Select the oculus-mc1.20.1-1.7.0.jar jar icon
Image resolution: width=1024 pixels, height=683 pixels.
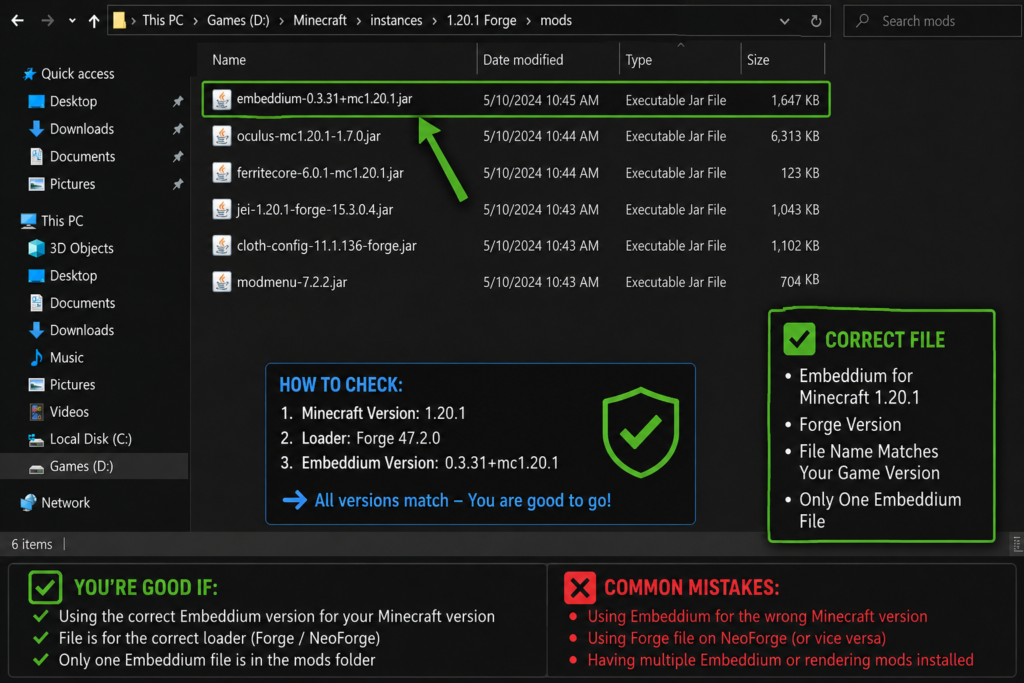tap(222, 136)
